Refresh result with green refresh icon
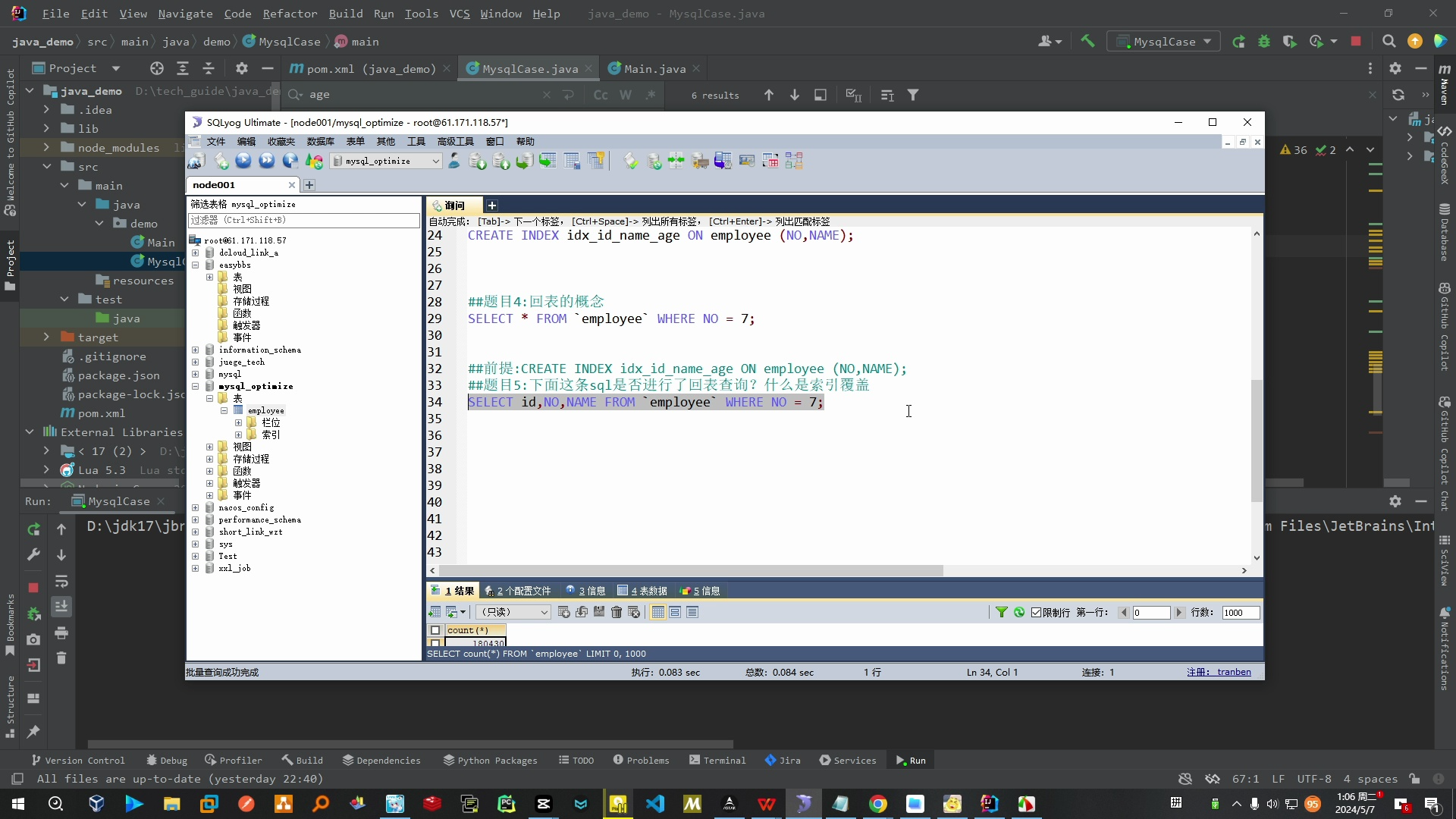 point(1019,612)
